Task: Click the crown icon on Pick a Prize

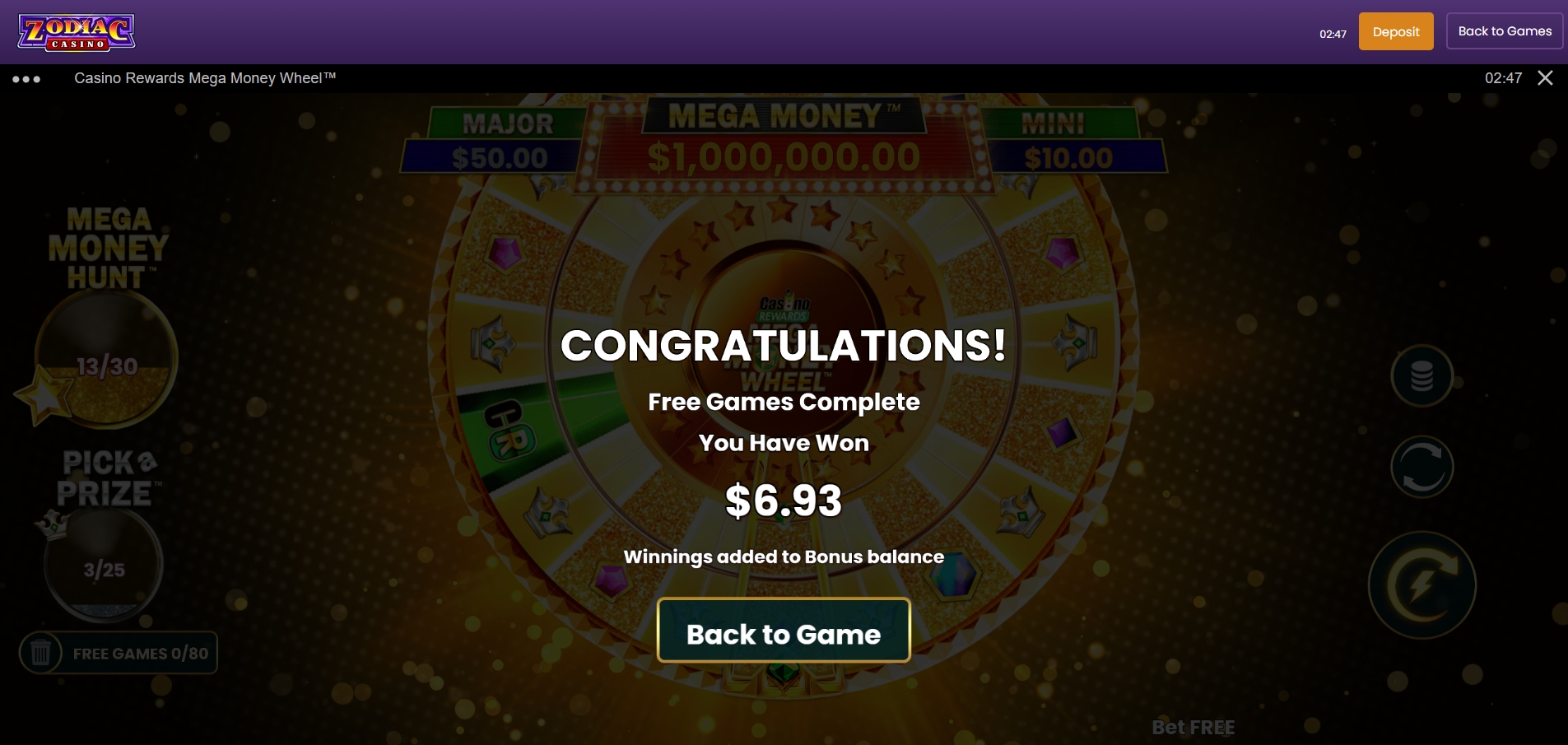Action: [x=52, y=524]
